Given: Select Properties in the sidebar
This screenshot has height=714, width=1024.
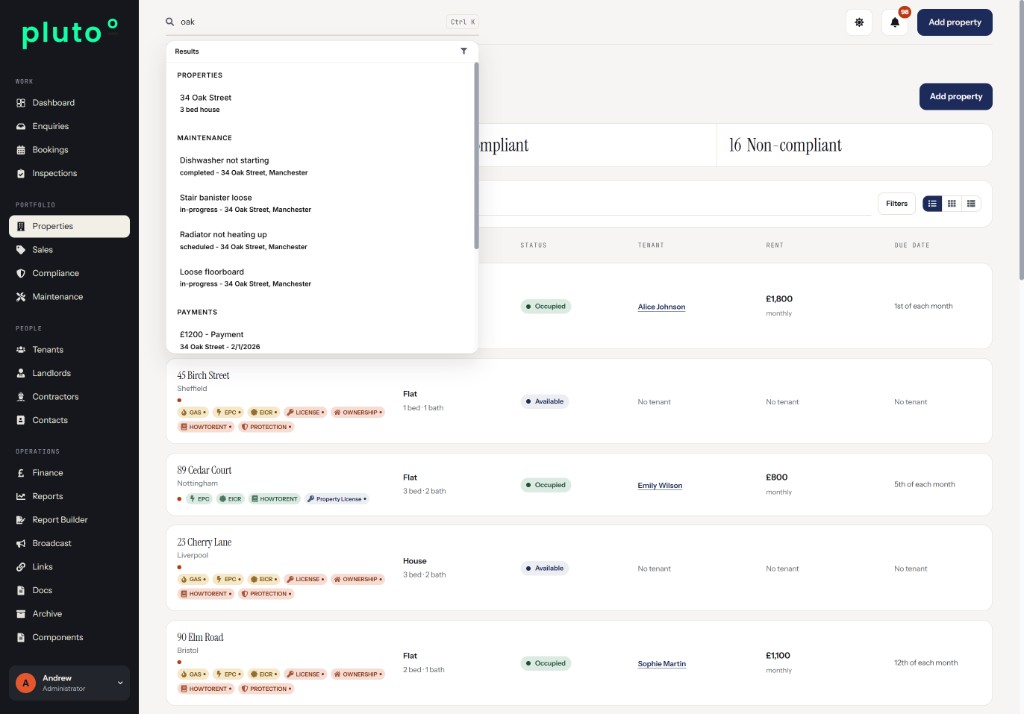Looking at the screenshot, I should coord(69,226).
